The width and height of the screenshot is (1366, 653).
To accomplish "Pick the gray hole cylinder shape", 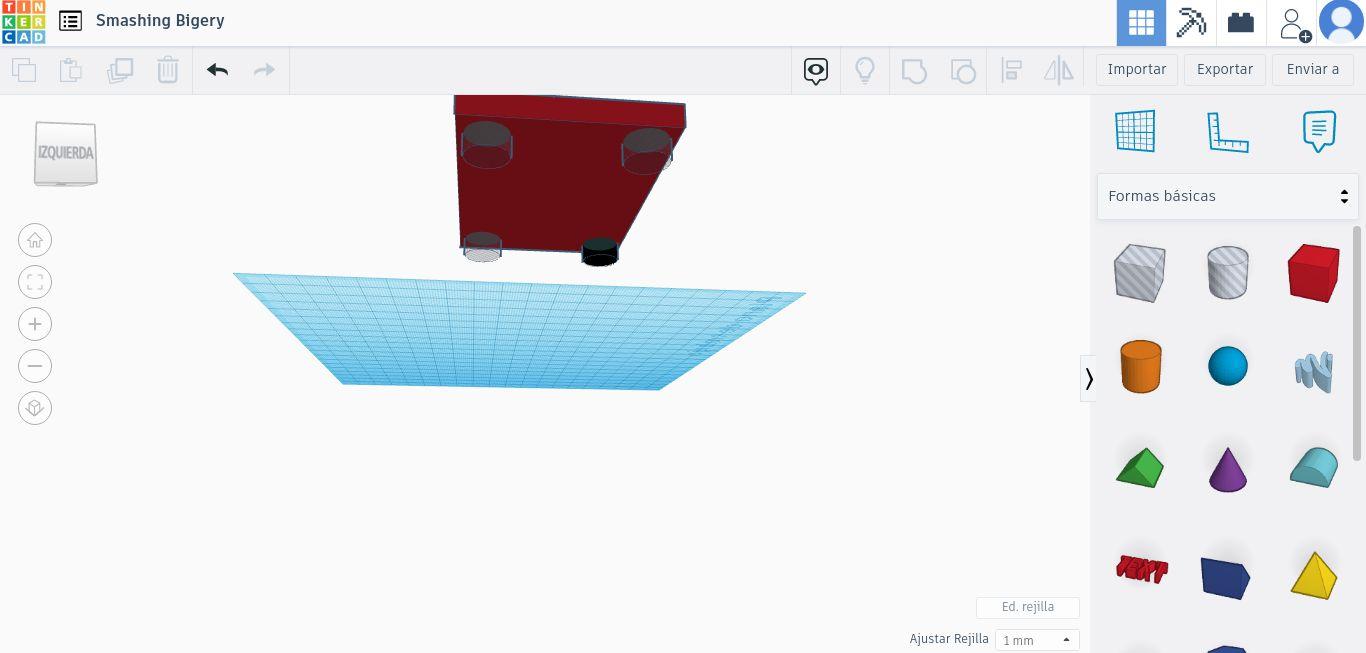I will point(1228,272).
